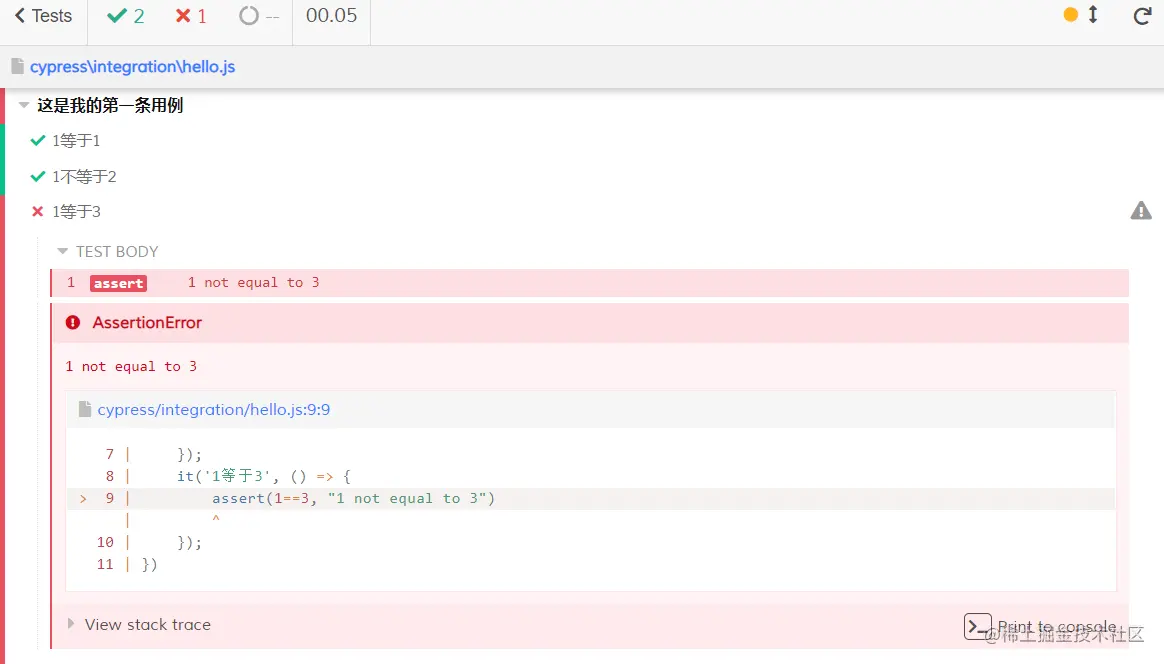The image size is (1164, 664).
Task: Select the suite title 这是我的第一条用例
Action: tap(110, 105)
